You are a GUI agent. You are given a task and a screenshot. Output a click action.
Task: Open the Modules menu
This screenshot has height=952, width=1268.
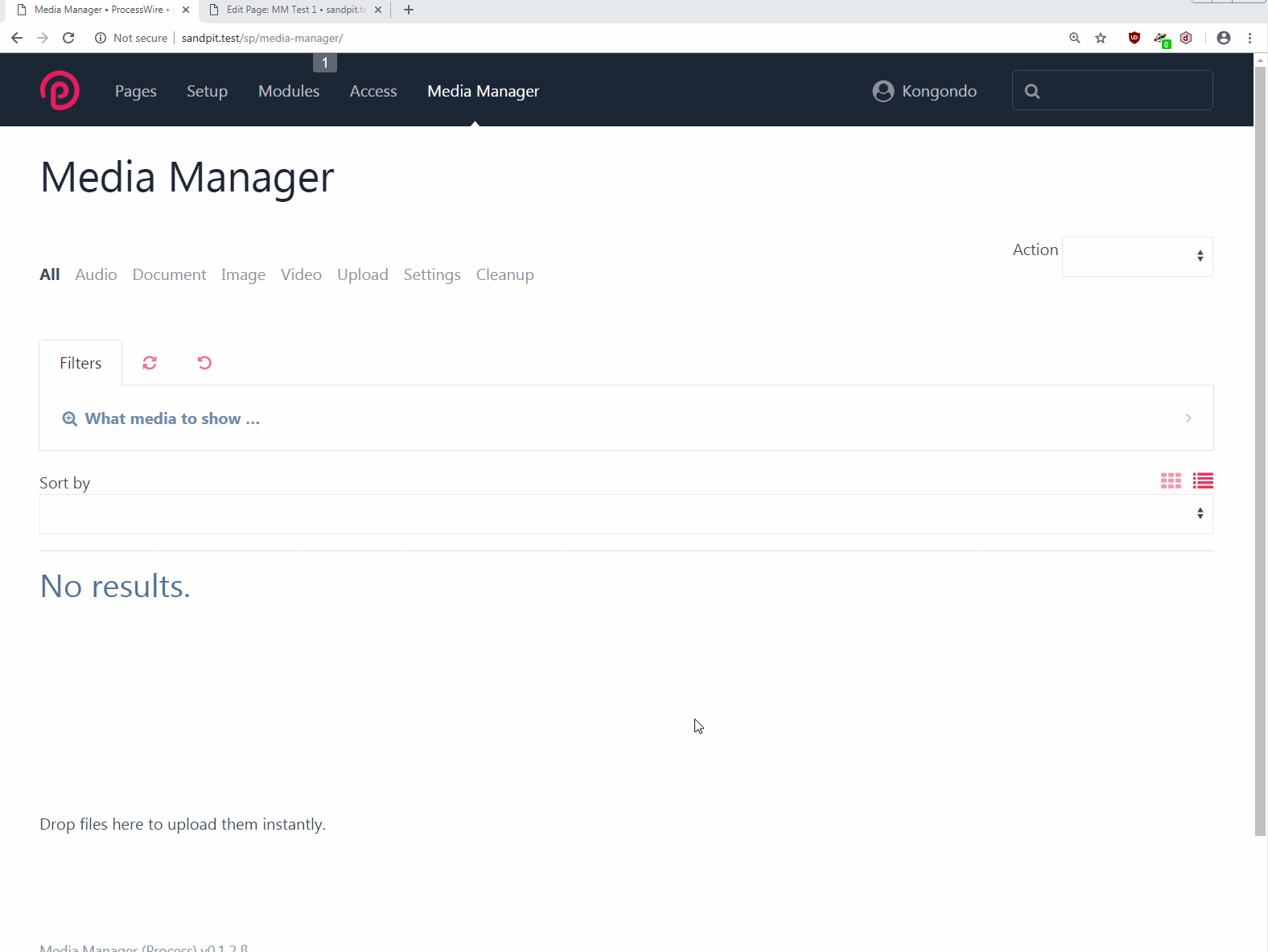coord(289,91)
